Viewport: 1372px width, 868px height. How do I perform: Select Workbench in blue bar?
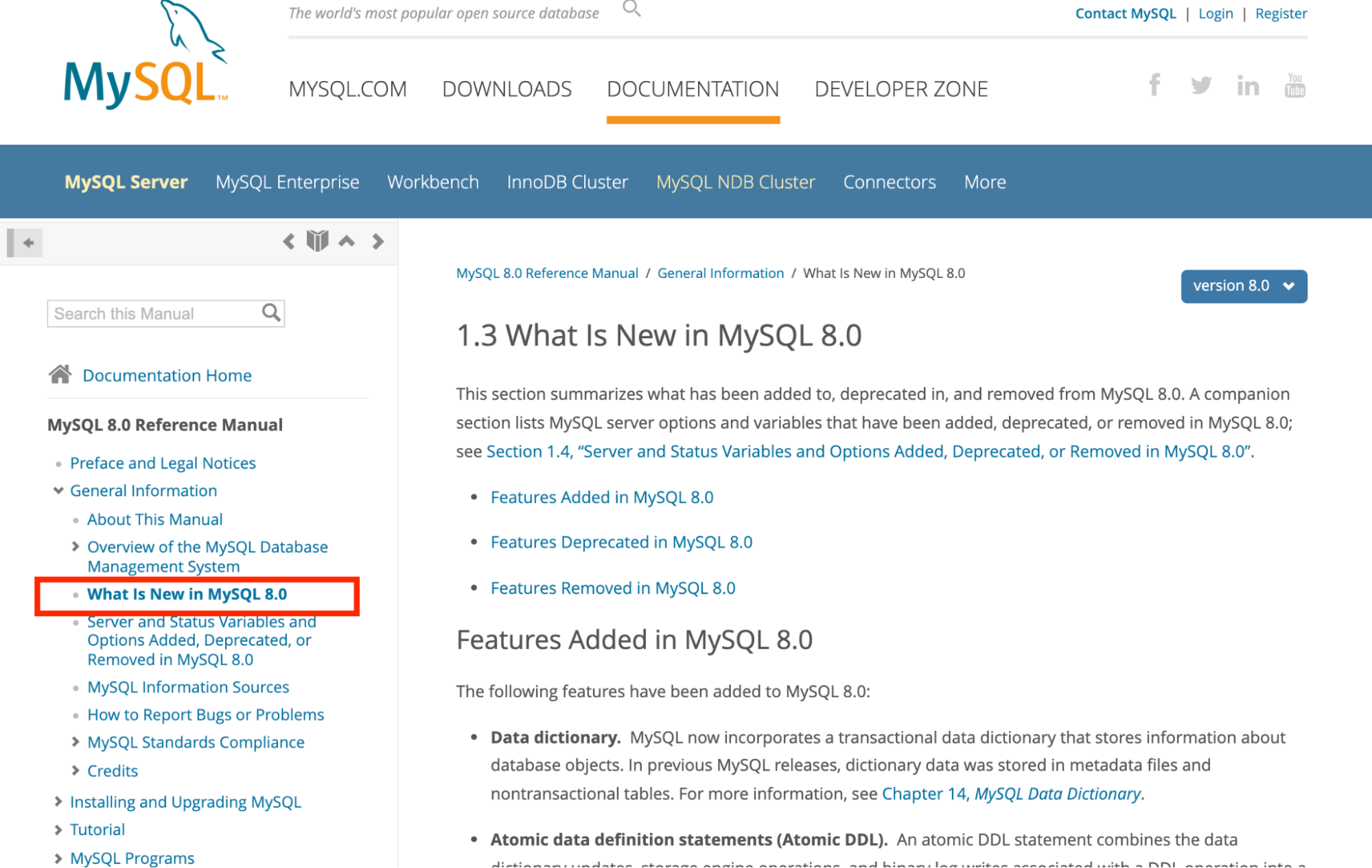tap(432, 182)
